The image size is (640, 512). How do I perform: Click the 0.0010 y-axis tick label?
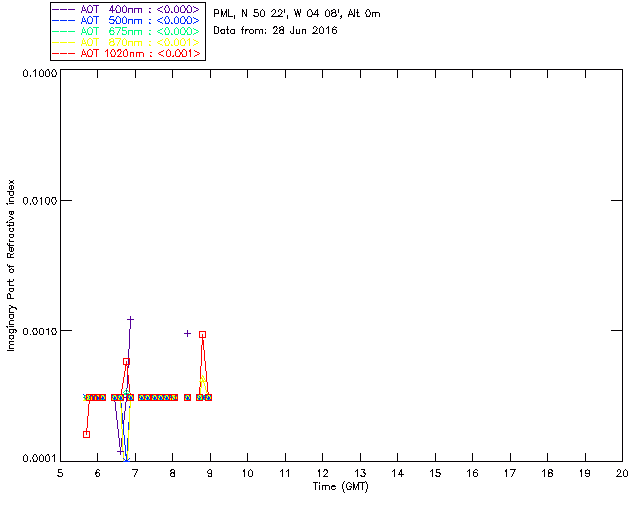tap(40, 331)
